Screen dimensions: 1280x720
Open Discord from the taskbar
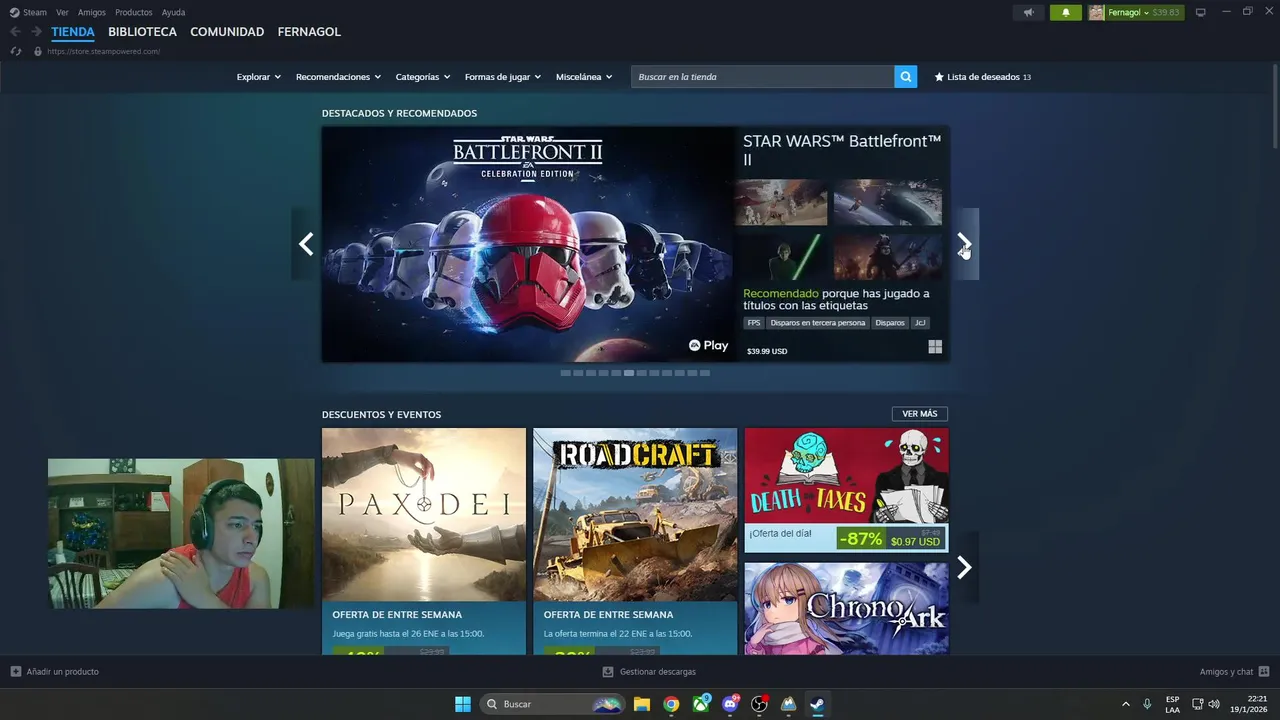pos(730,704)
